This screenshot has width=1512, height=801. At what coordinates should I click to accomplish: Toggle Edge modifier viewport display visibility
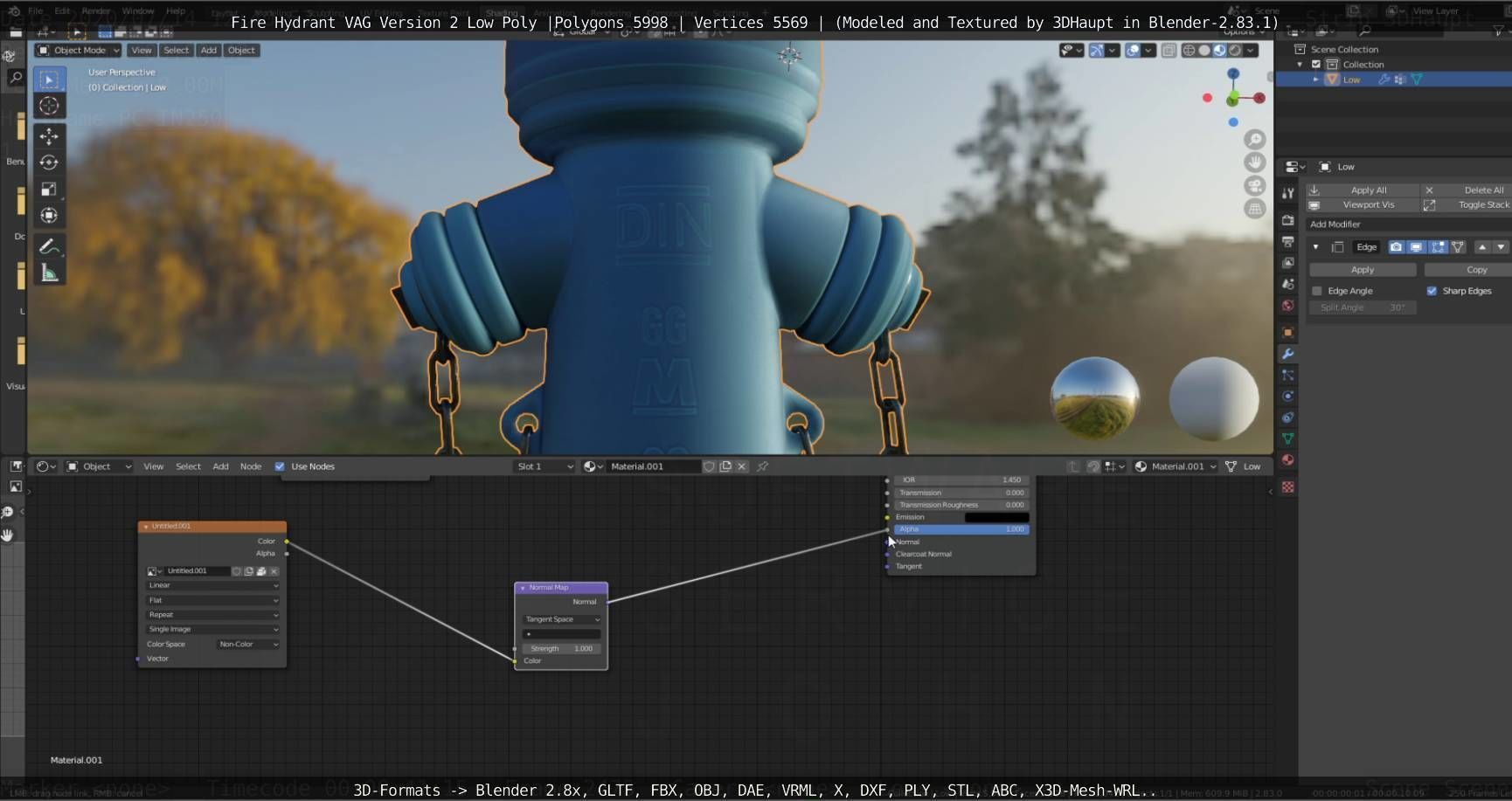click(x=1416, y=247)
